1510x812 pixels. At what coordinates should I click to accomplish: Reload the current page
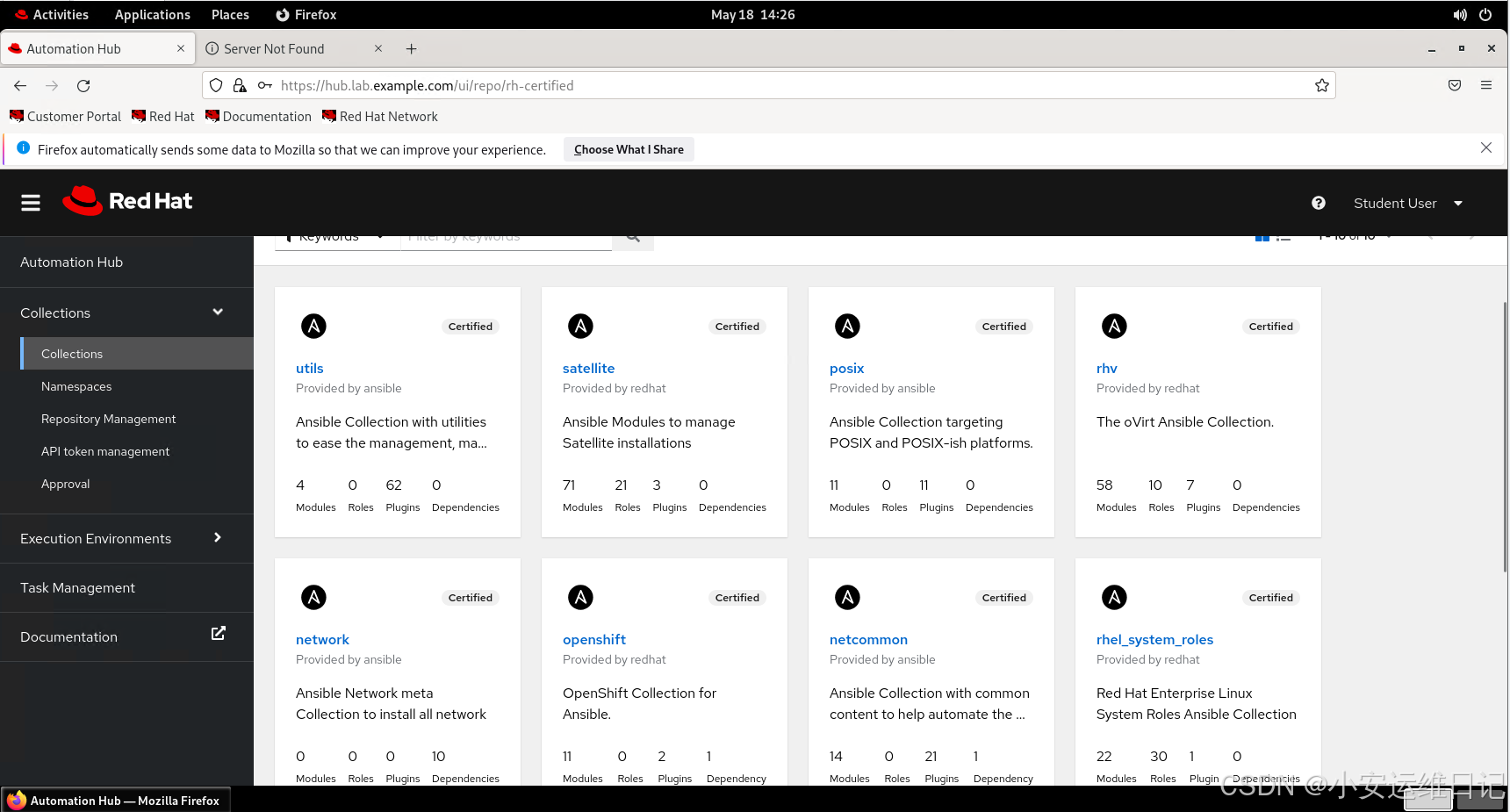pos(83,85)
